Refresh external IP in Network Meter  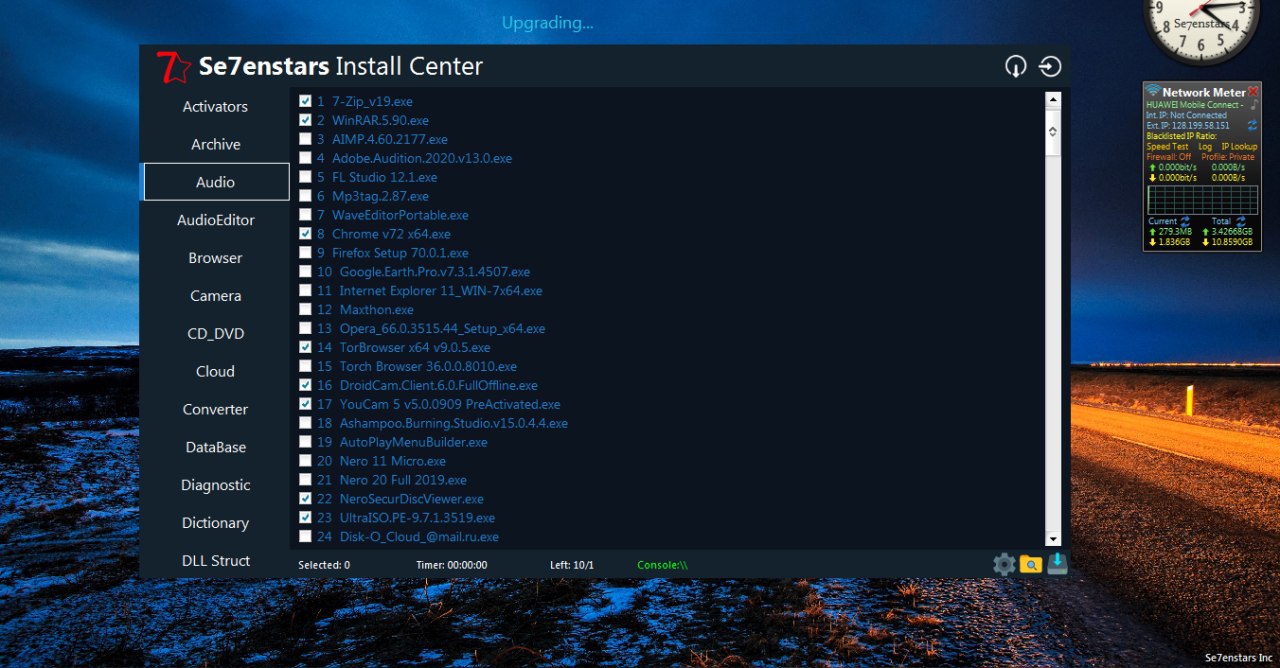tap(1252, 125)
